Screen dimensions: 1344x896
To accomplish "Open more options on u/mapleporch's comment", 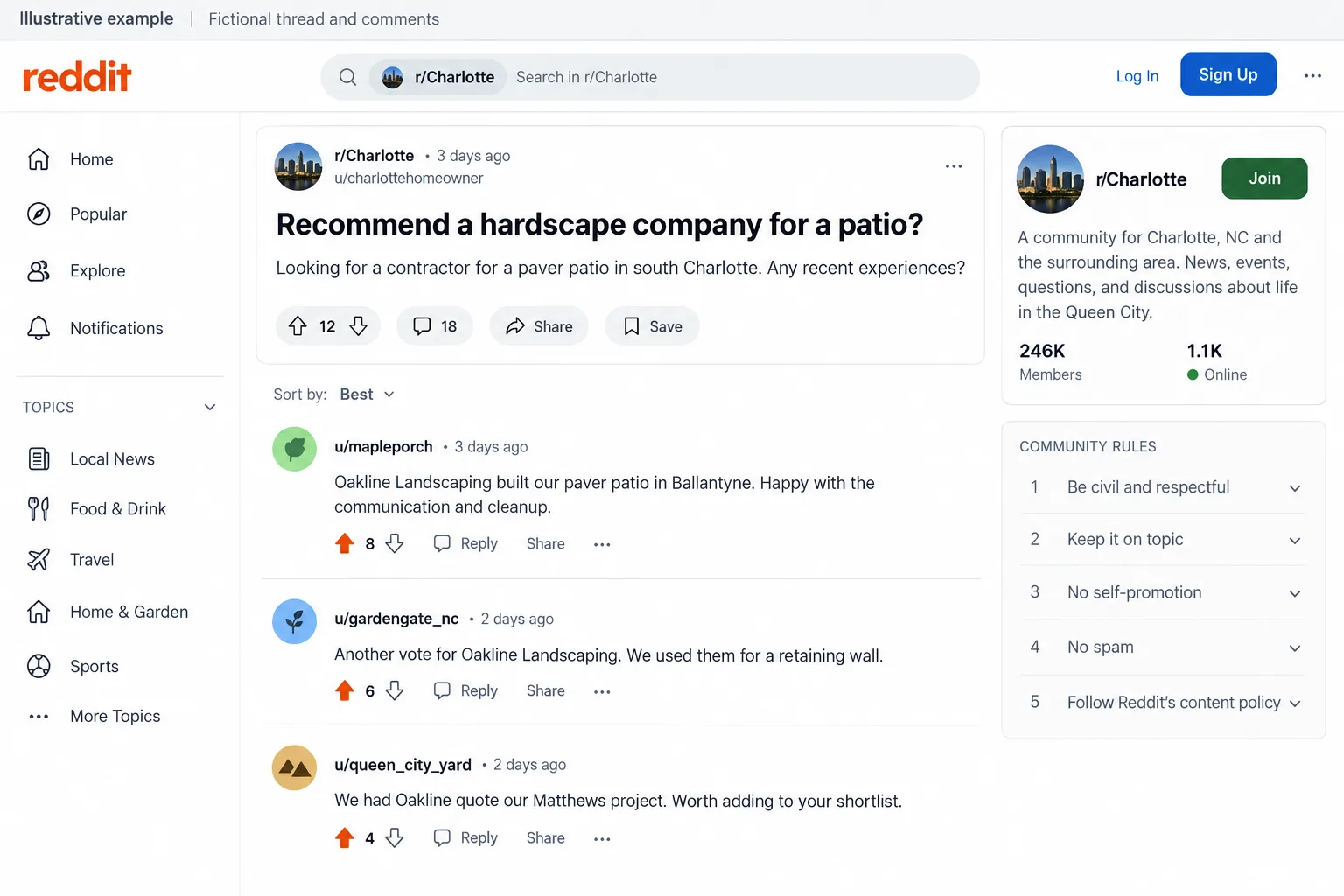I will point(602,544).
